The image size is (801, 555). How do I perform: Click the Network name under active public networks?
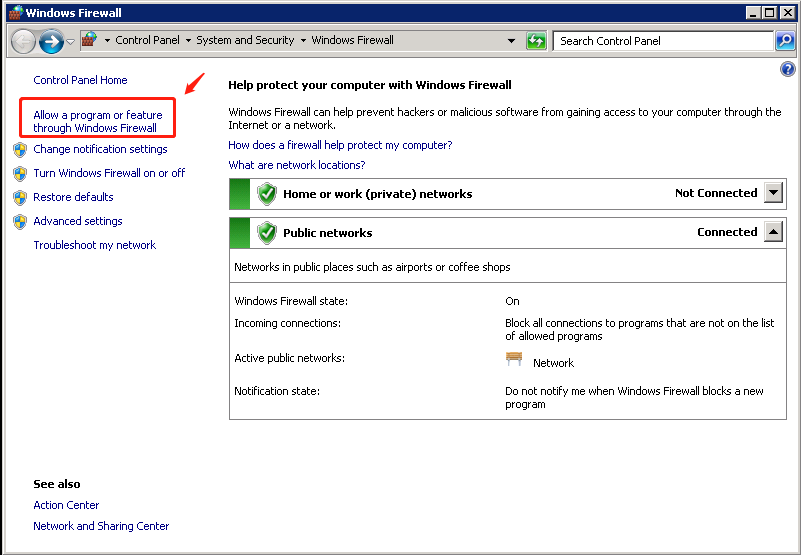(553, 363)
